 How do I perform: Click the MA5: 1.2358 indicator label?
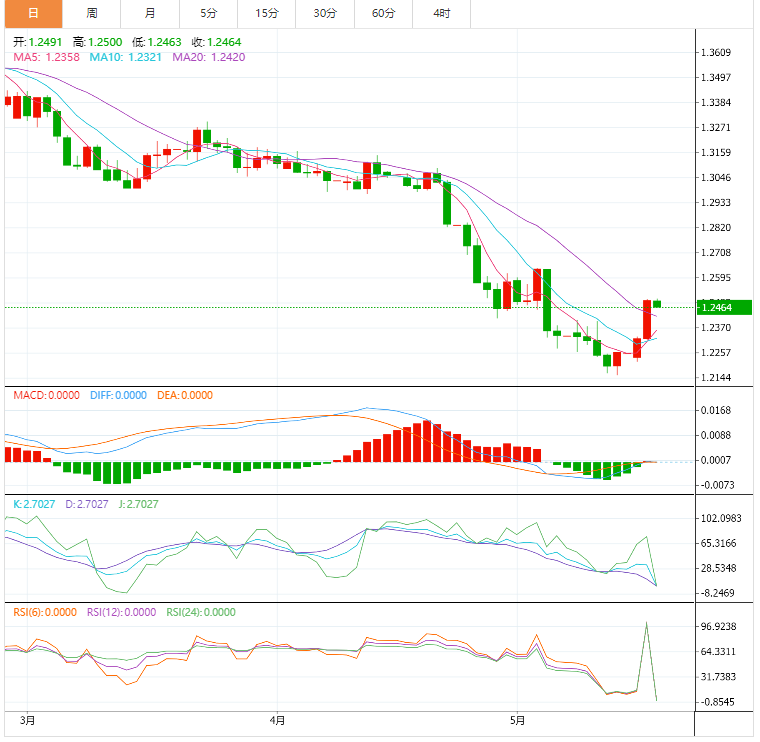tap(46, 57)
